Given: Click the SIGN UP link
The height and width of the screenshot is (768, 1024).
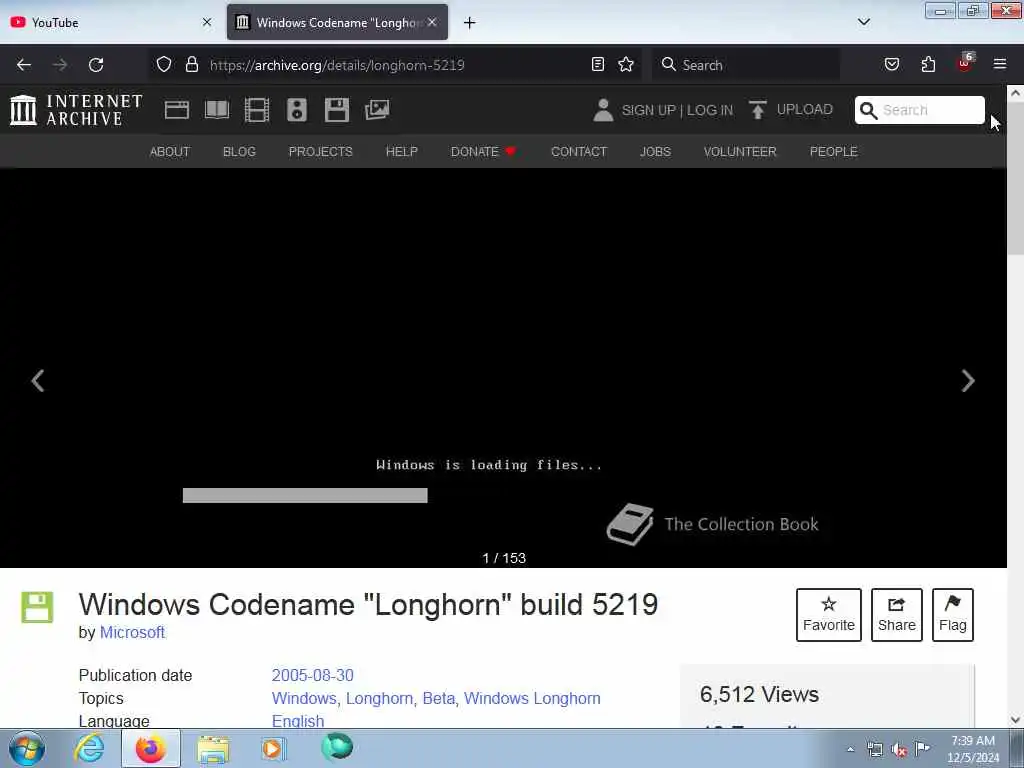Looking at the screenshot, I should [648, 110].
